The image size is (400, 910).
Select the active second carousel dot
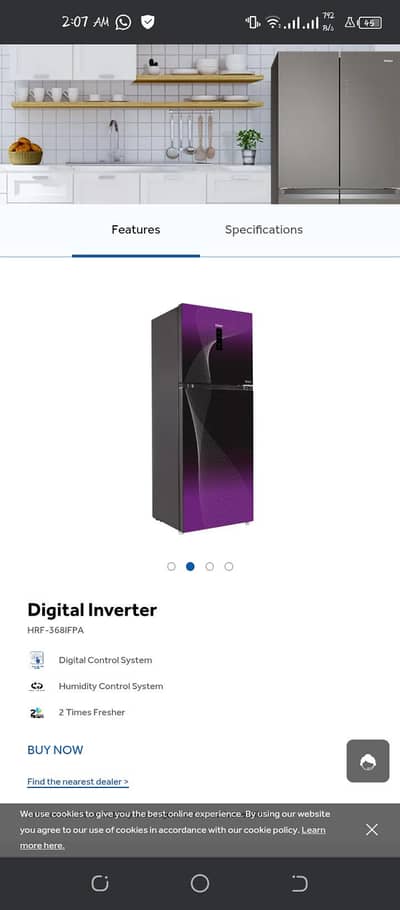coord(190,566)
